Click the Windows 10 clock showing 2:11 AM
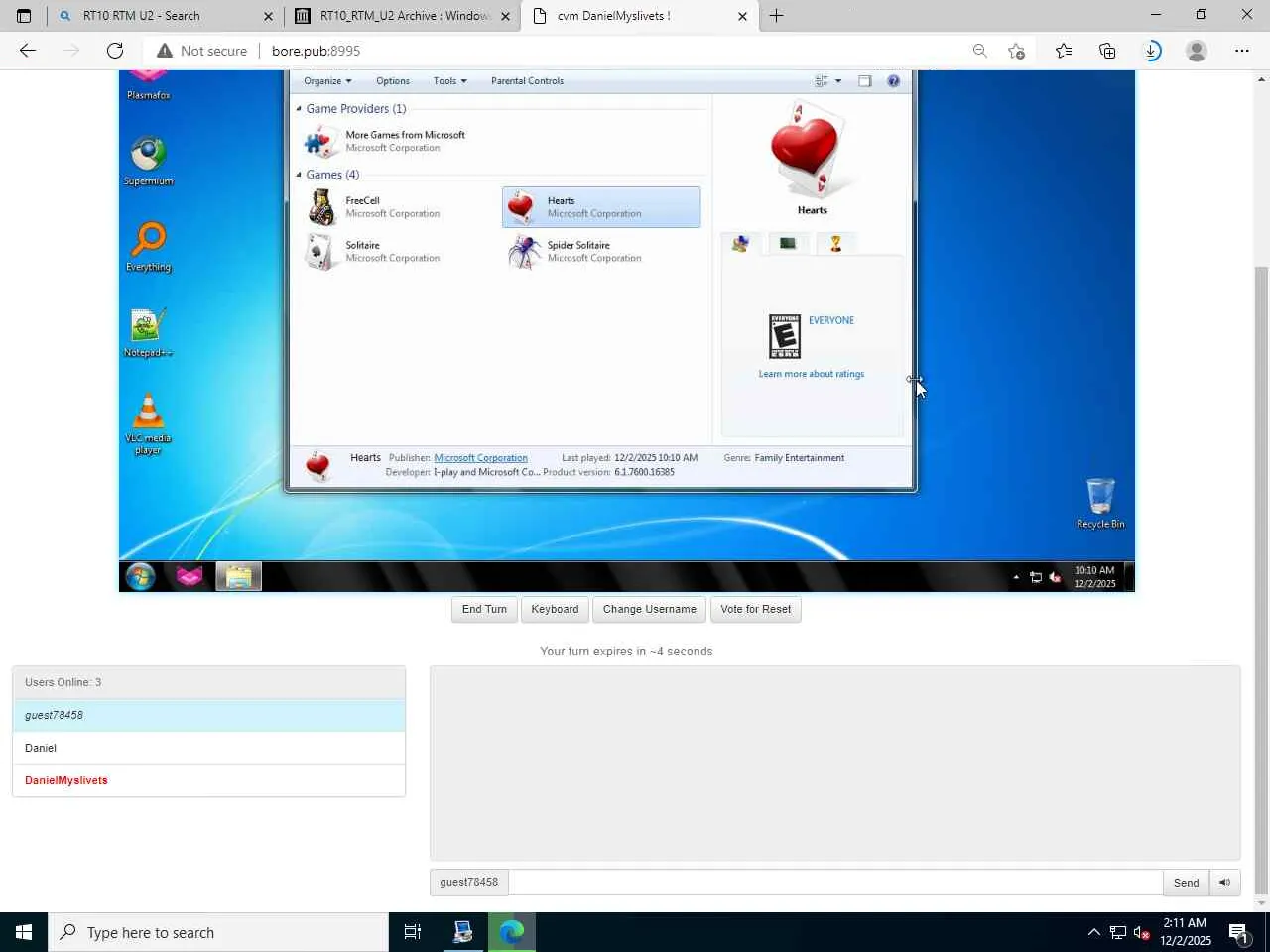1270x952 pixels. tap(1186, 932)
